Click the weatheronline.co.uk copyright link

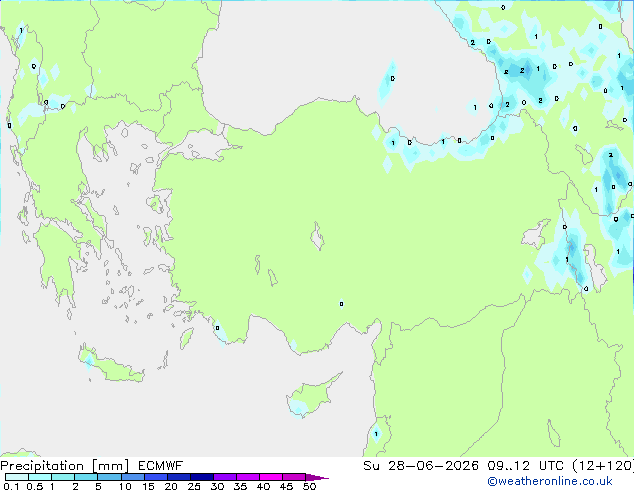(550, 481)
